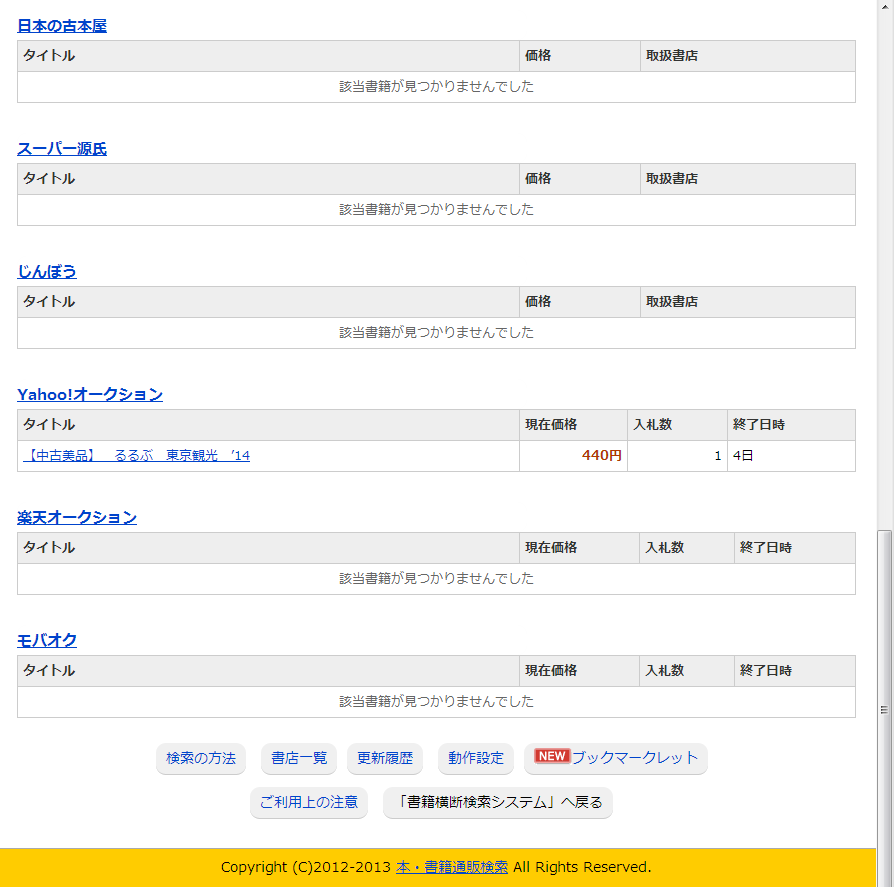894x887 pixels.
Task: Click the 440円 price cell
Action: tap(573, 455)
